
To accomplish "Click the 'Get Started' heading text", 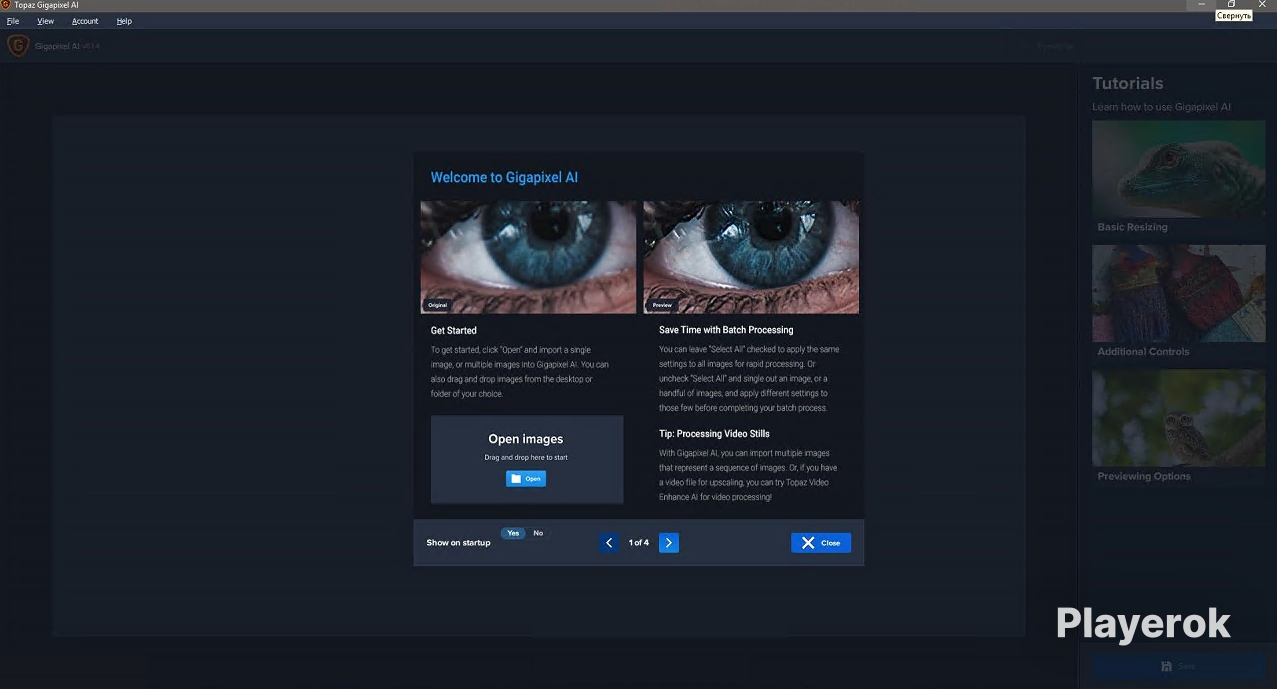I will coord(454,330).
